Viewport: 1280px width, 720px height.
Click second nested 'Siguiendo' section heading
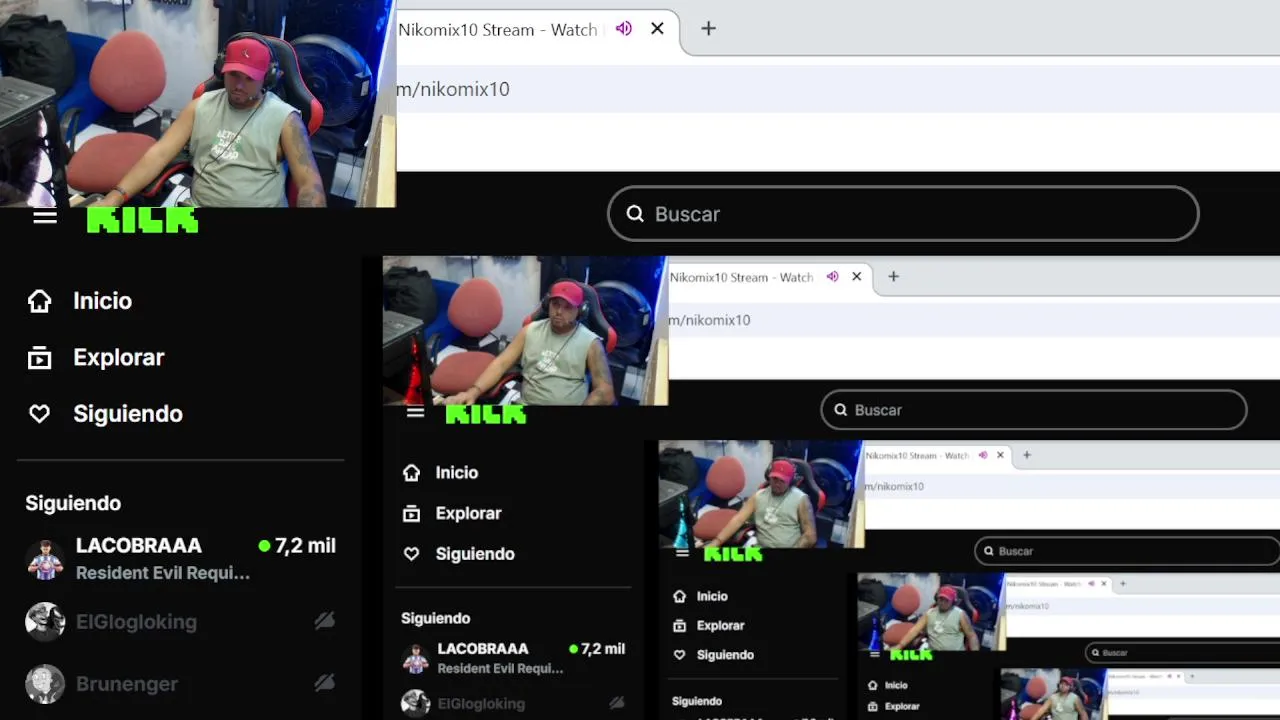(435, 618)
